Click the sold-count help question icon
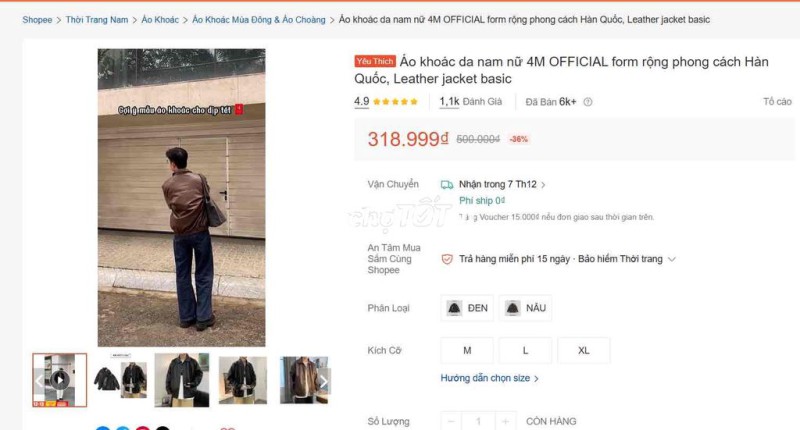 tap(588, 102)
